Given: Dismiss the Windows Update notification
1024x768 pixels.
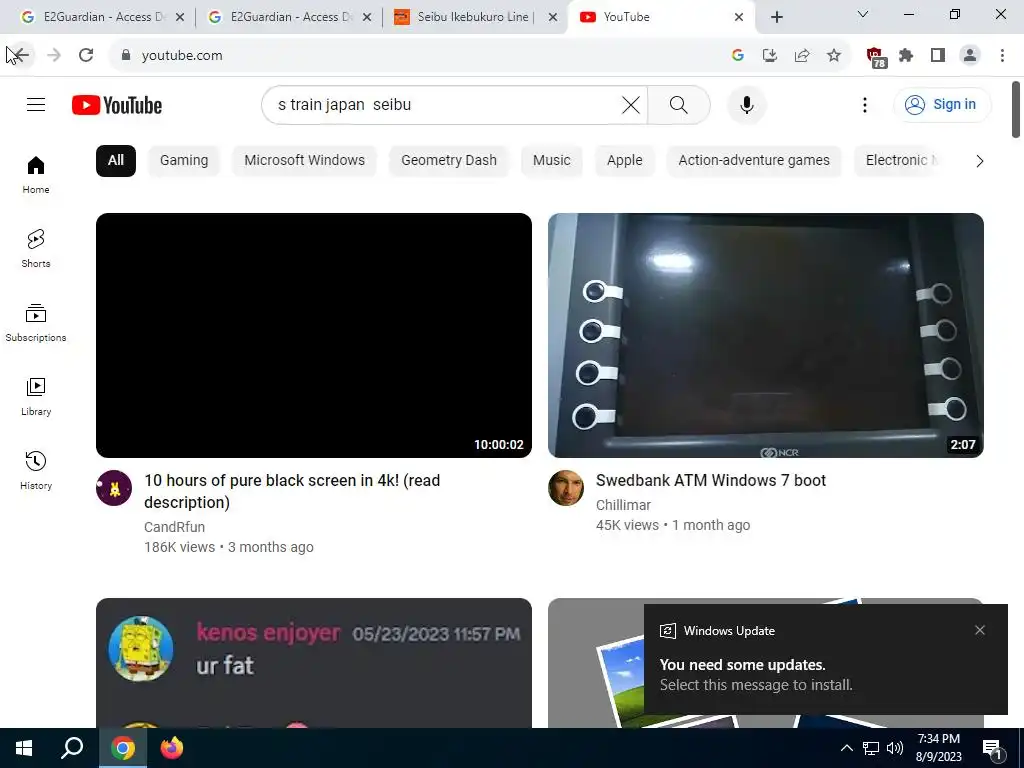Looking at the screenshot, I should [980, 630].
